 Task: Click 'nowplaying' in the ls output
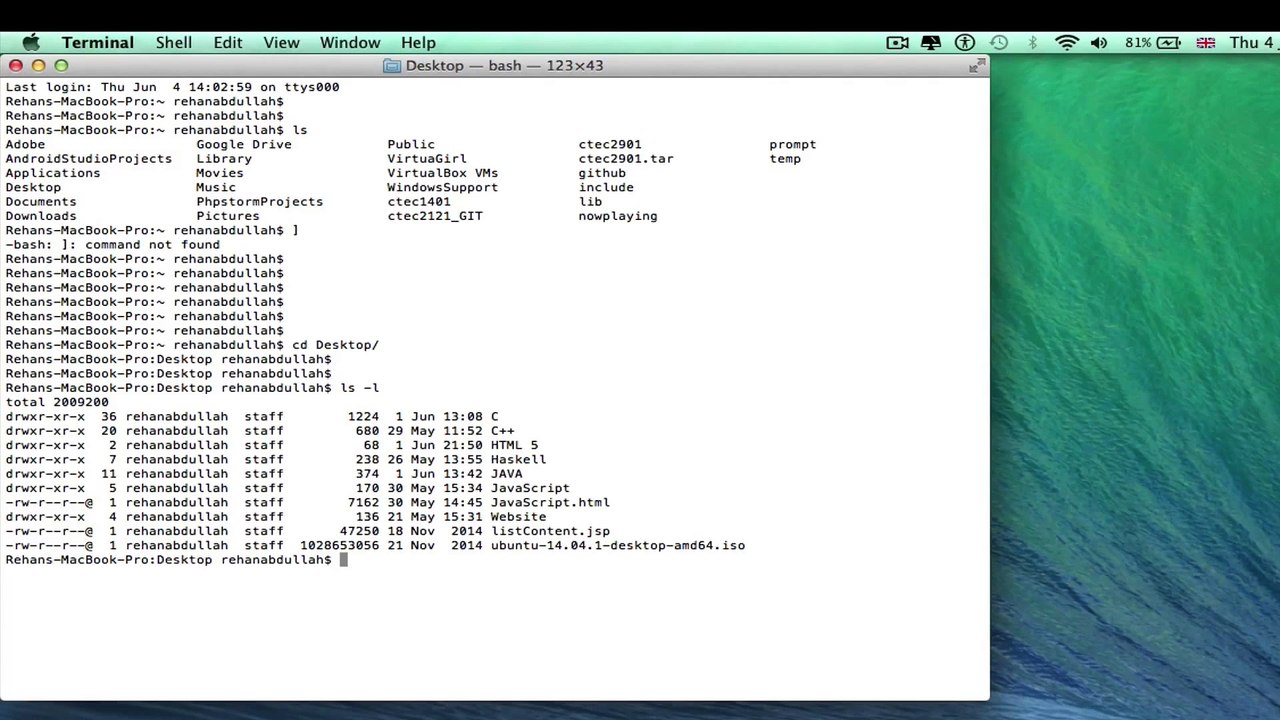pyautogui.click(x=618, y=216)
